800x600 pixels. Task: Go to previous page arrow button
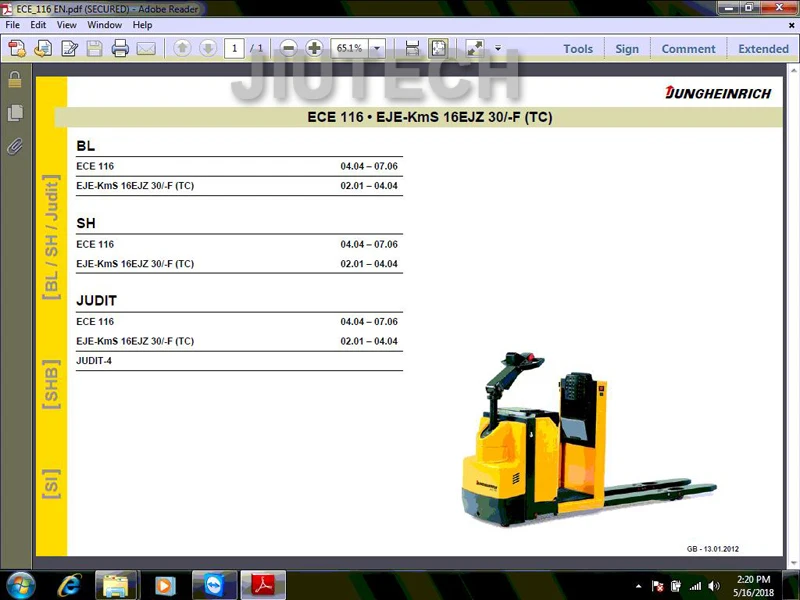(182, 48)
